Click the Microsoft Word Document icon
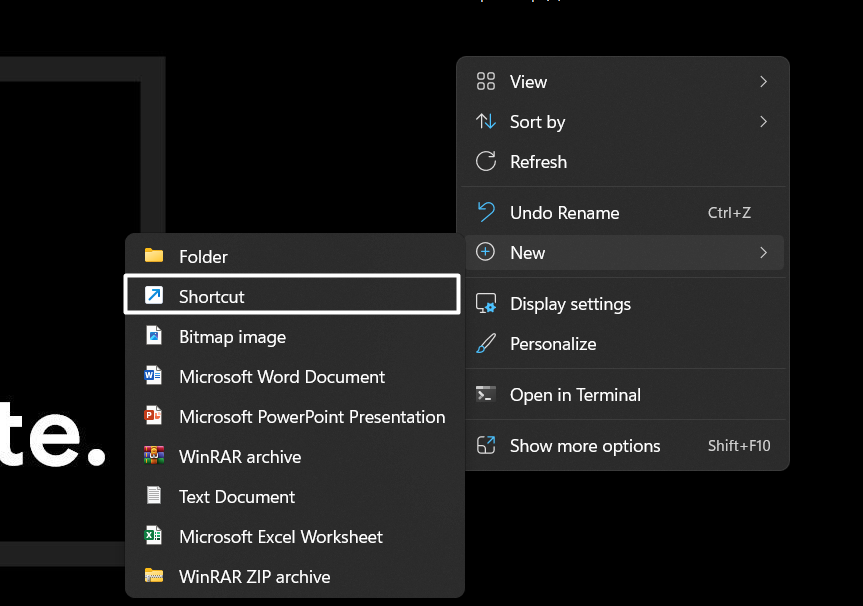 pyautogui.click(x=153, y=376)
